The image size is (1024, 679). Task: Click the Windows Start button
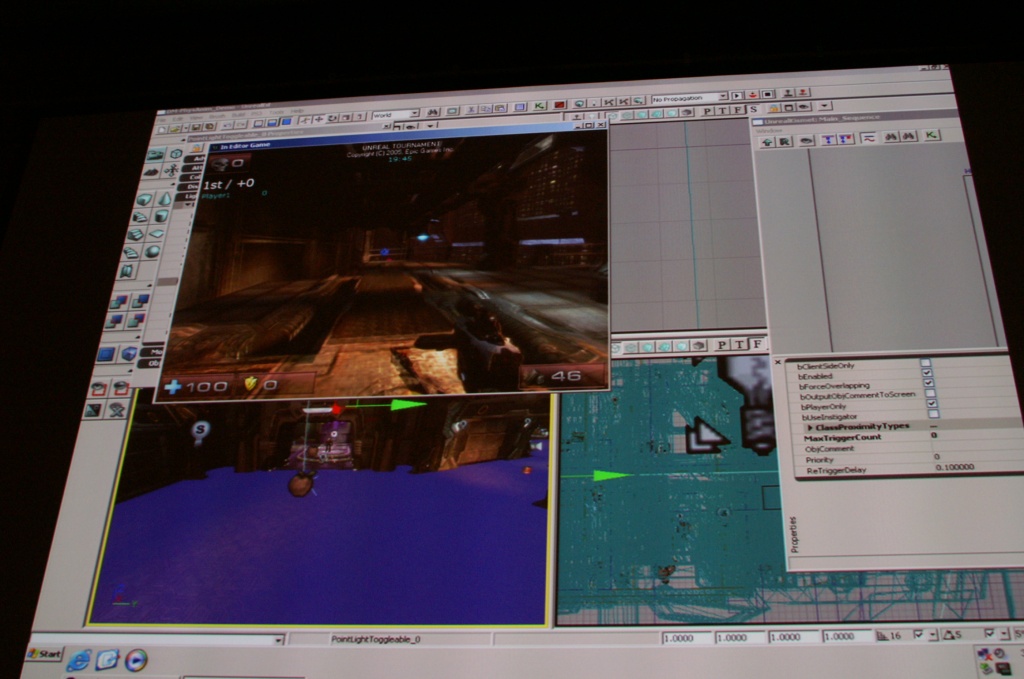pyautogui.click(x=44, y=653)
